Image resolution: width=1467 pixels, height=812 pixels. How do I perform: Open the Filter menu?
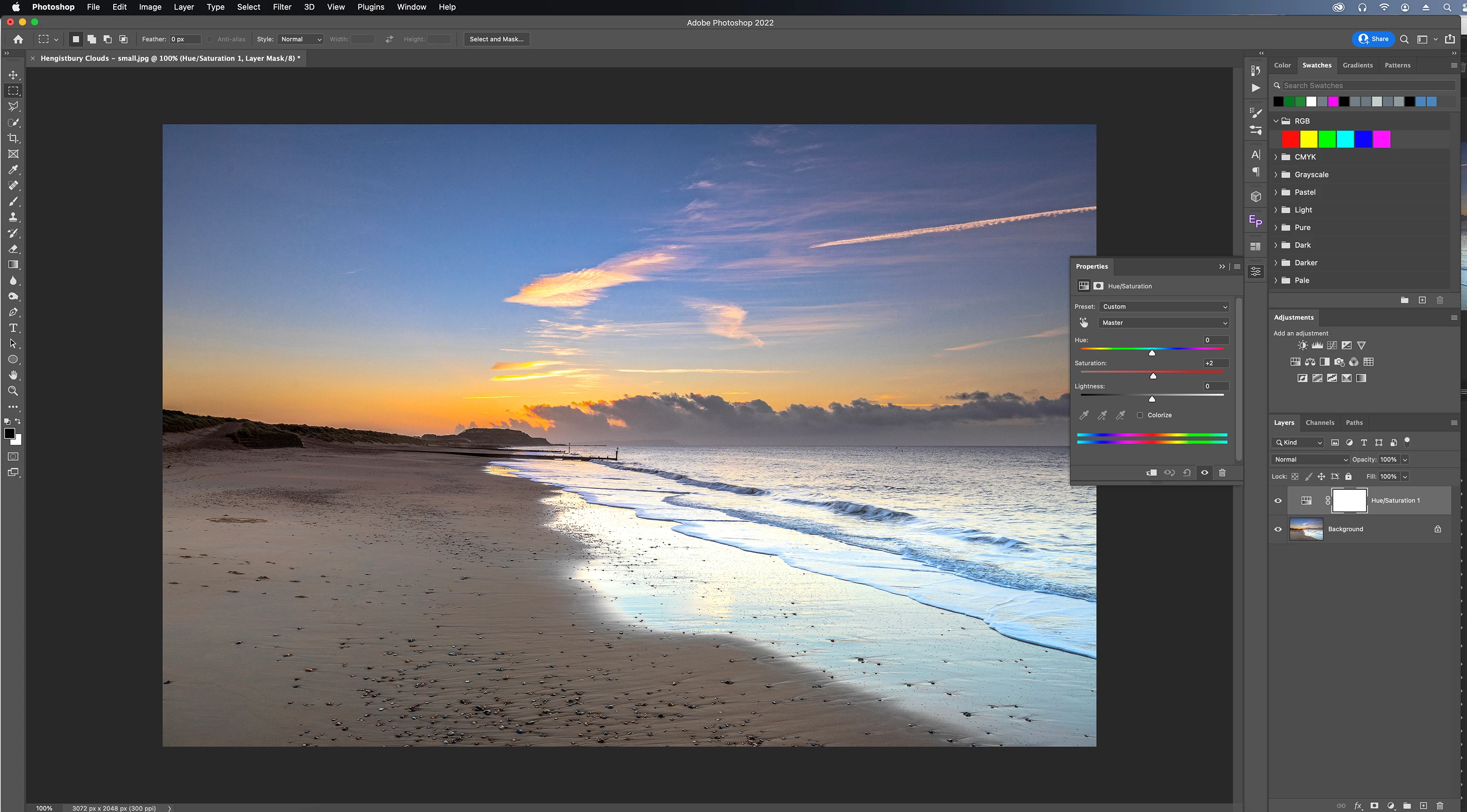coord(282,7)
